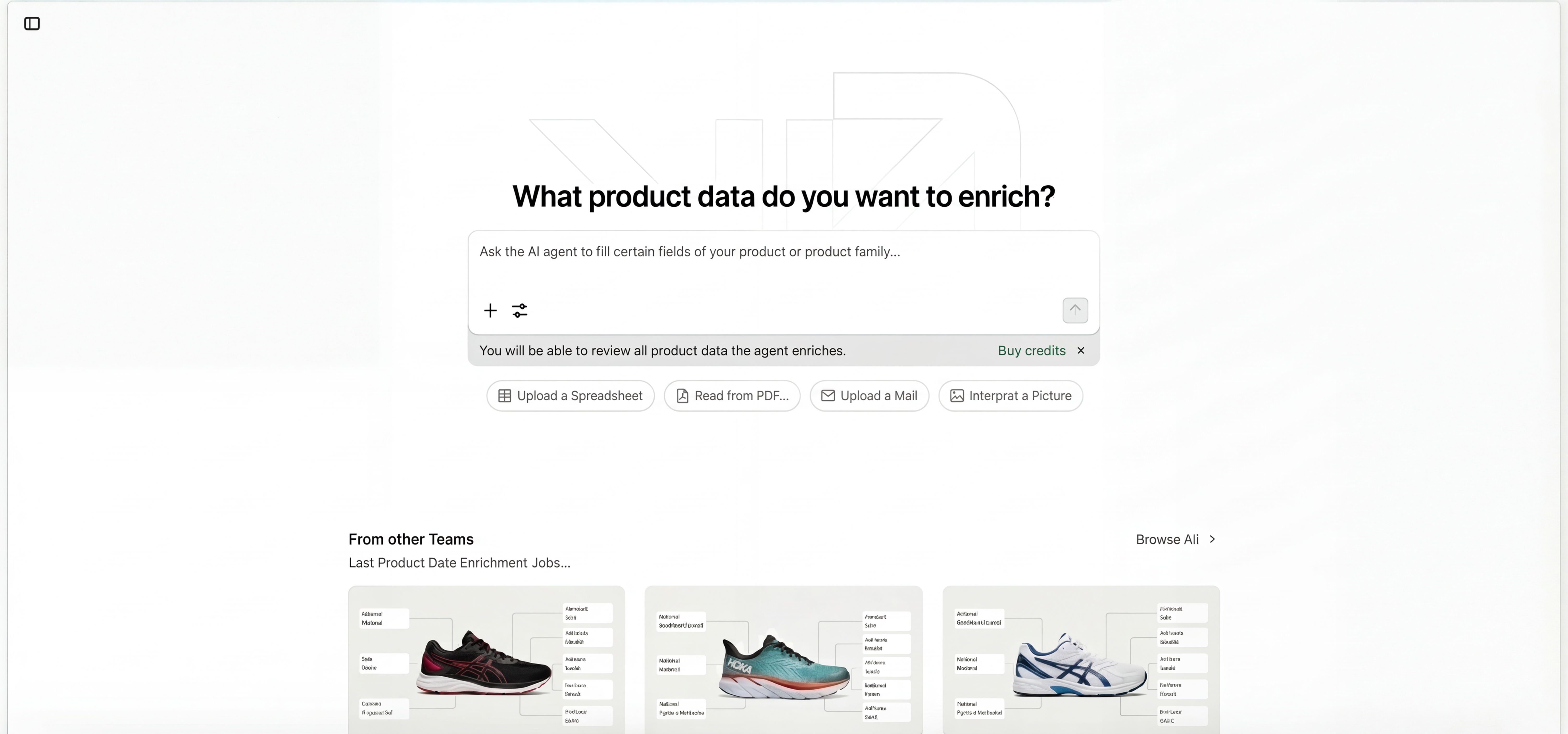Viewport: 1568px width, 734px height.
Task: Open the Browse All link
Action: 1166,539
